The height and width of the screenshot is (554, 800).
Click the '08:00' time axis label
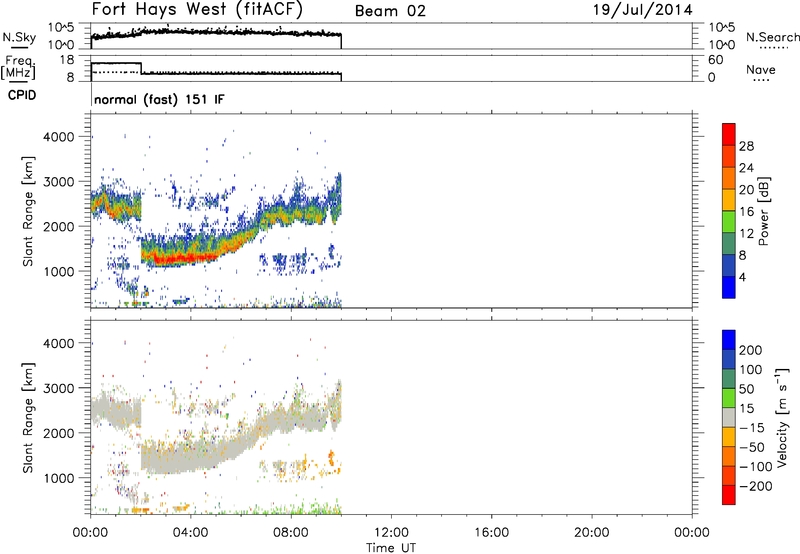point(291,533)
